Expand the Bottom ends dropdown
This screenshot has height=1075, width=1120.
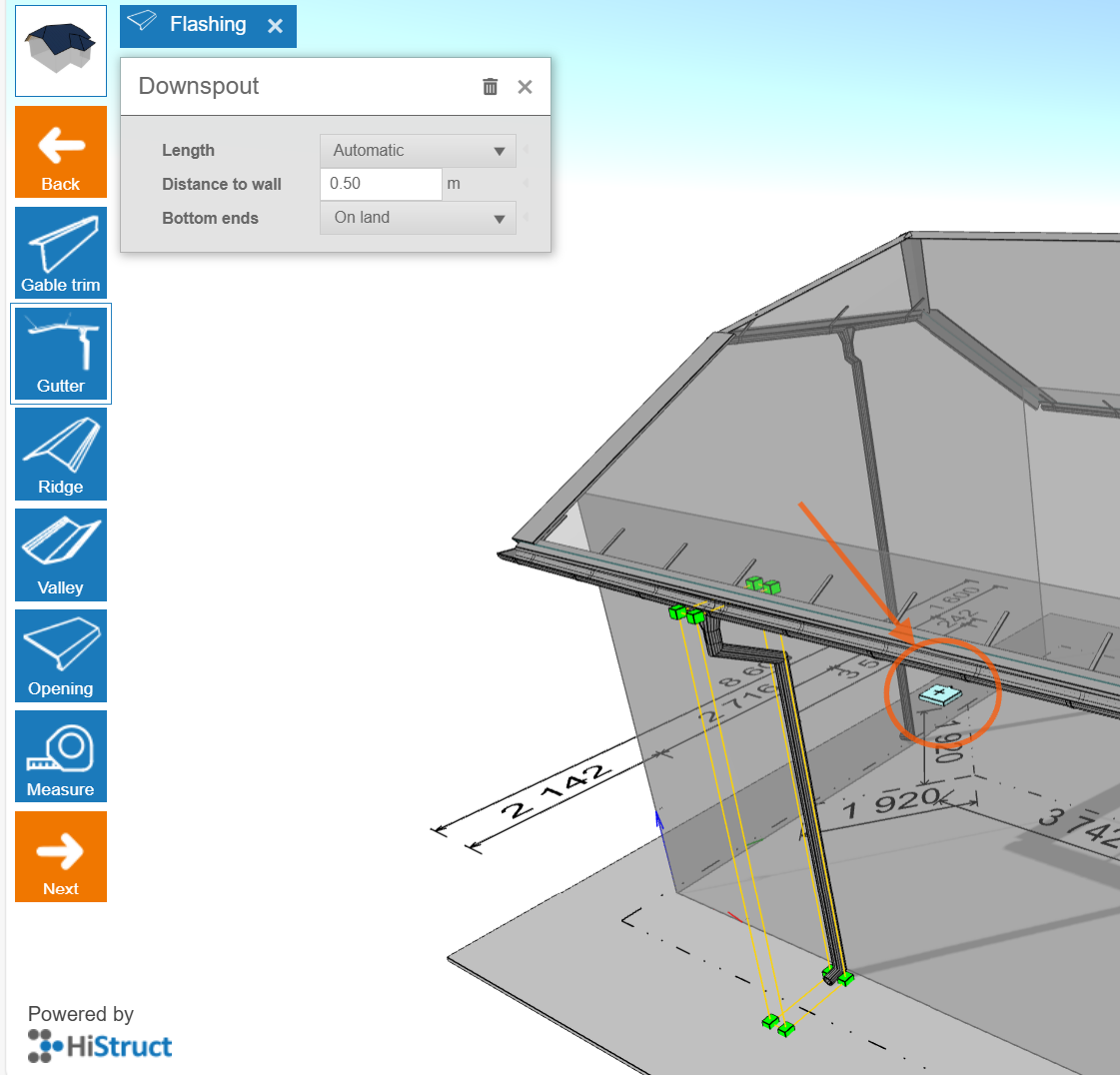[x=418, y=218]
